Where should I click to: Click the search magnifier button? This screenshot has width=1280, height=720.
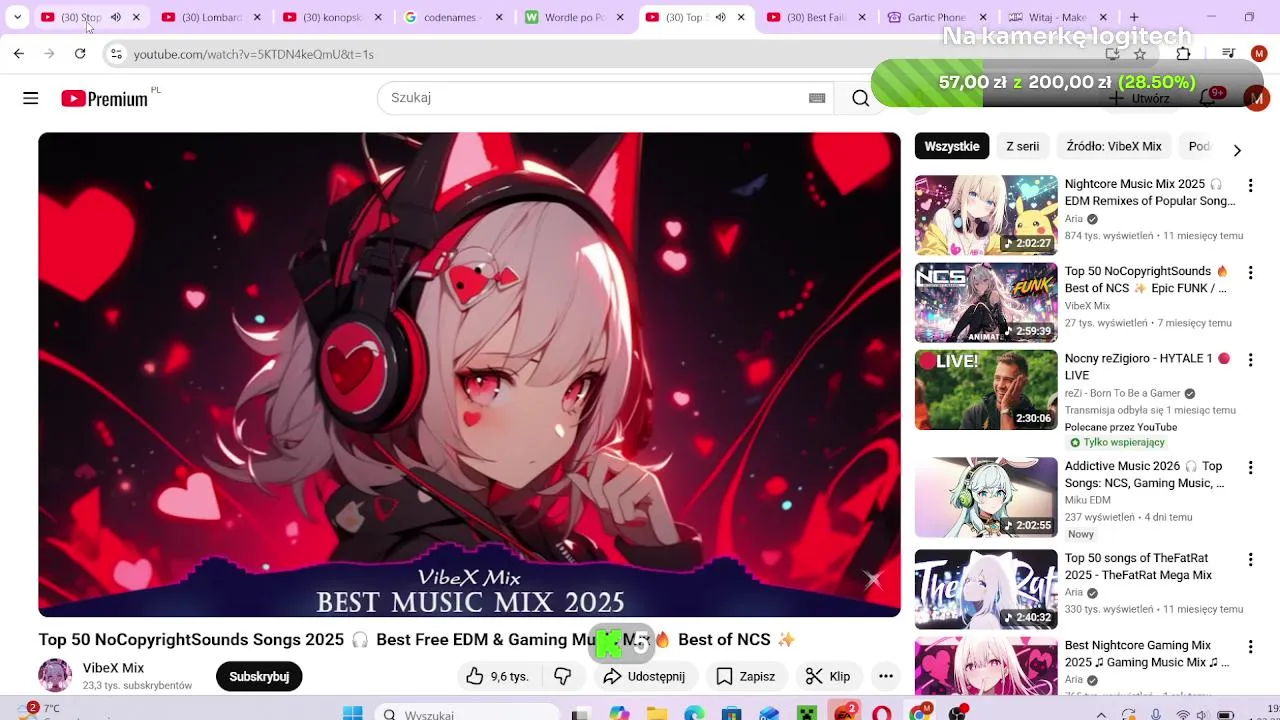click(860, 98)
